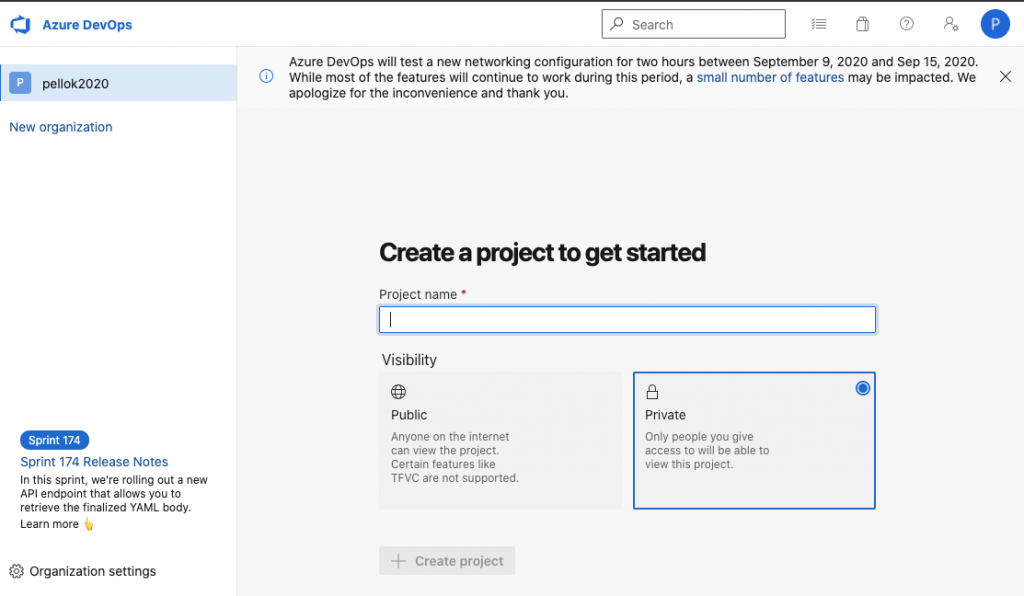Viewport: 1024px width, 596px height.
Task: Dismiss the networking notification banner
Action: (x=1005, y=77)
